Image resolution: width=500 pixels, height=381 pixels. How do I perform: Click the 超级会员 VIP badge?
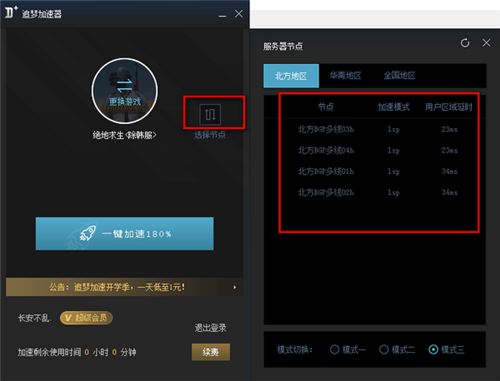pyautogui.click(x=86, y=318)
